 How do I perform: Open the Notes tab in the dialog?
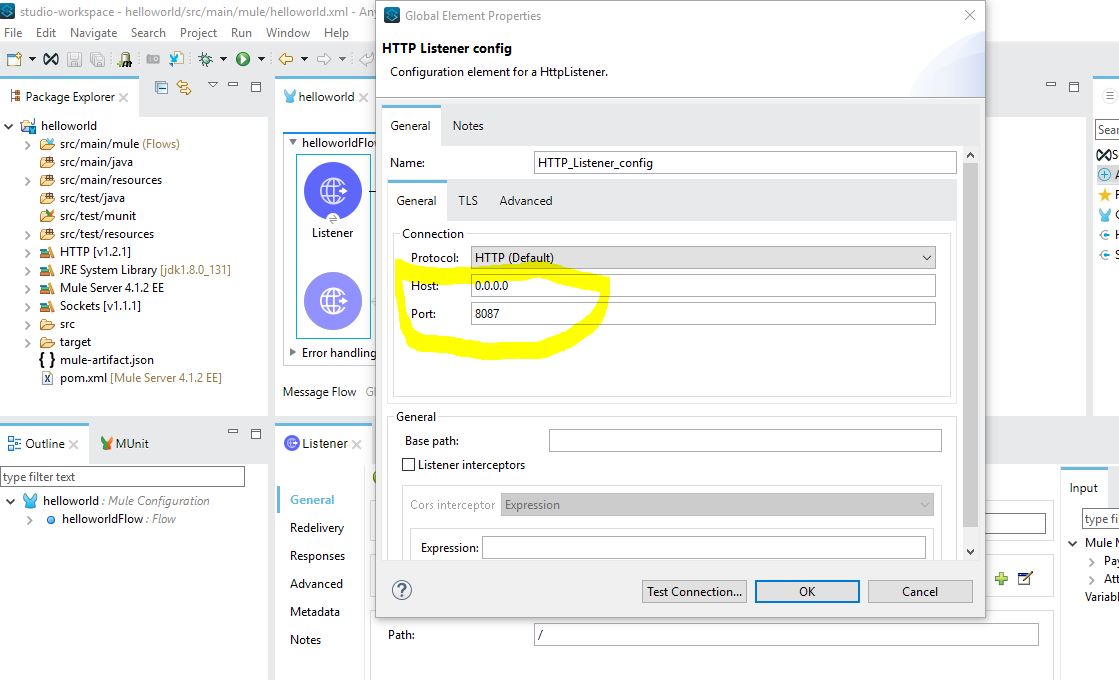pyautogui.click(x=467, y=126)
